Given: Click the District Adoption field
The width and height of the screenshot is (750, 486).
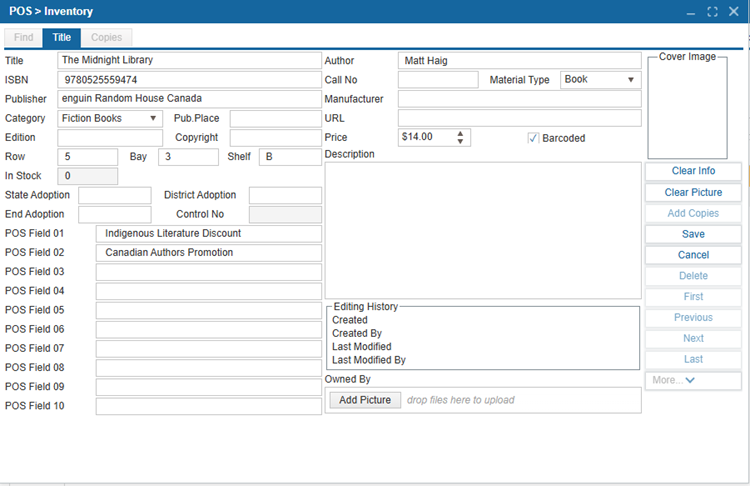Looking at the screenshot, I should coord(285,195).
